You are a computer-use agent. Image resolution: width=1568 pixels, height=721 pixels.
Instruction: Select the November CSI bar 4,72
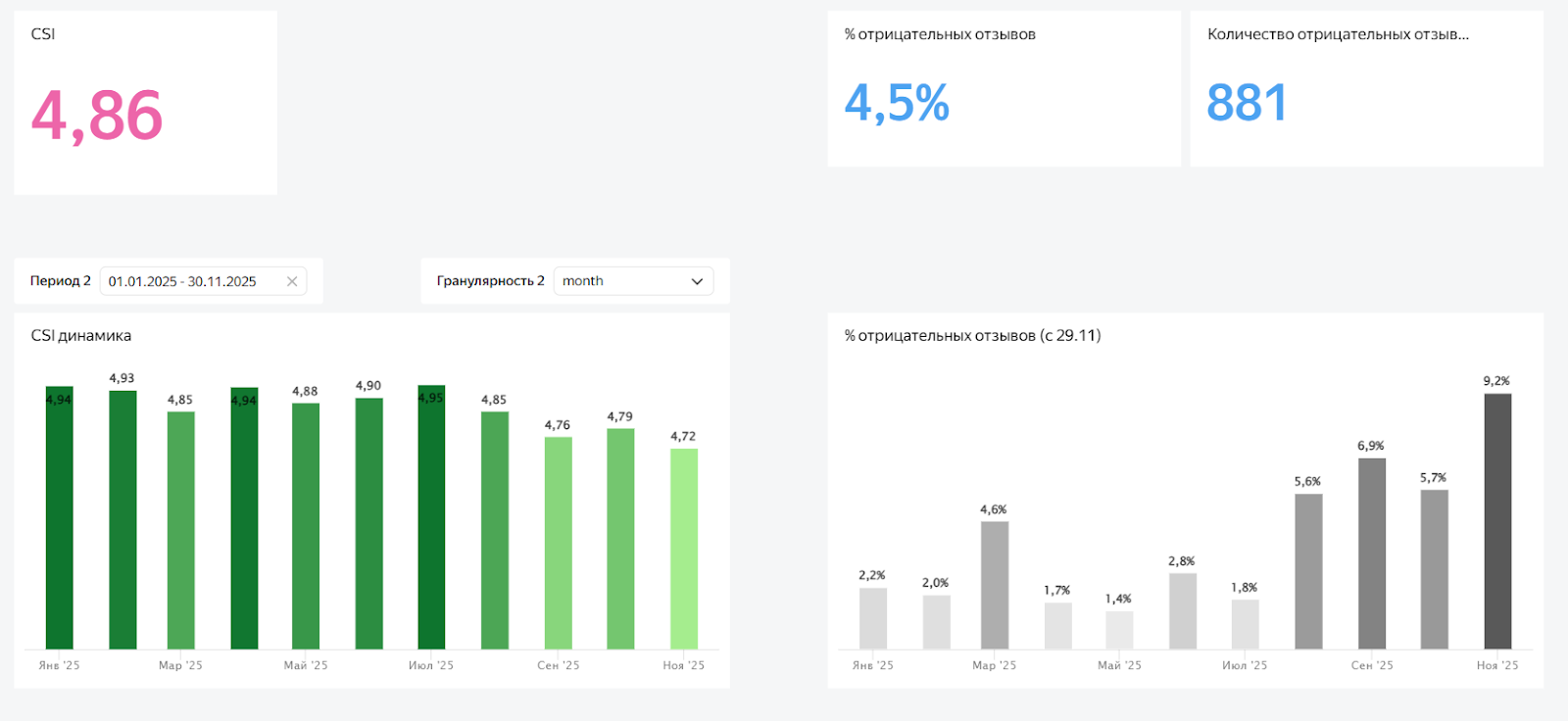coord(684,549)
